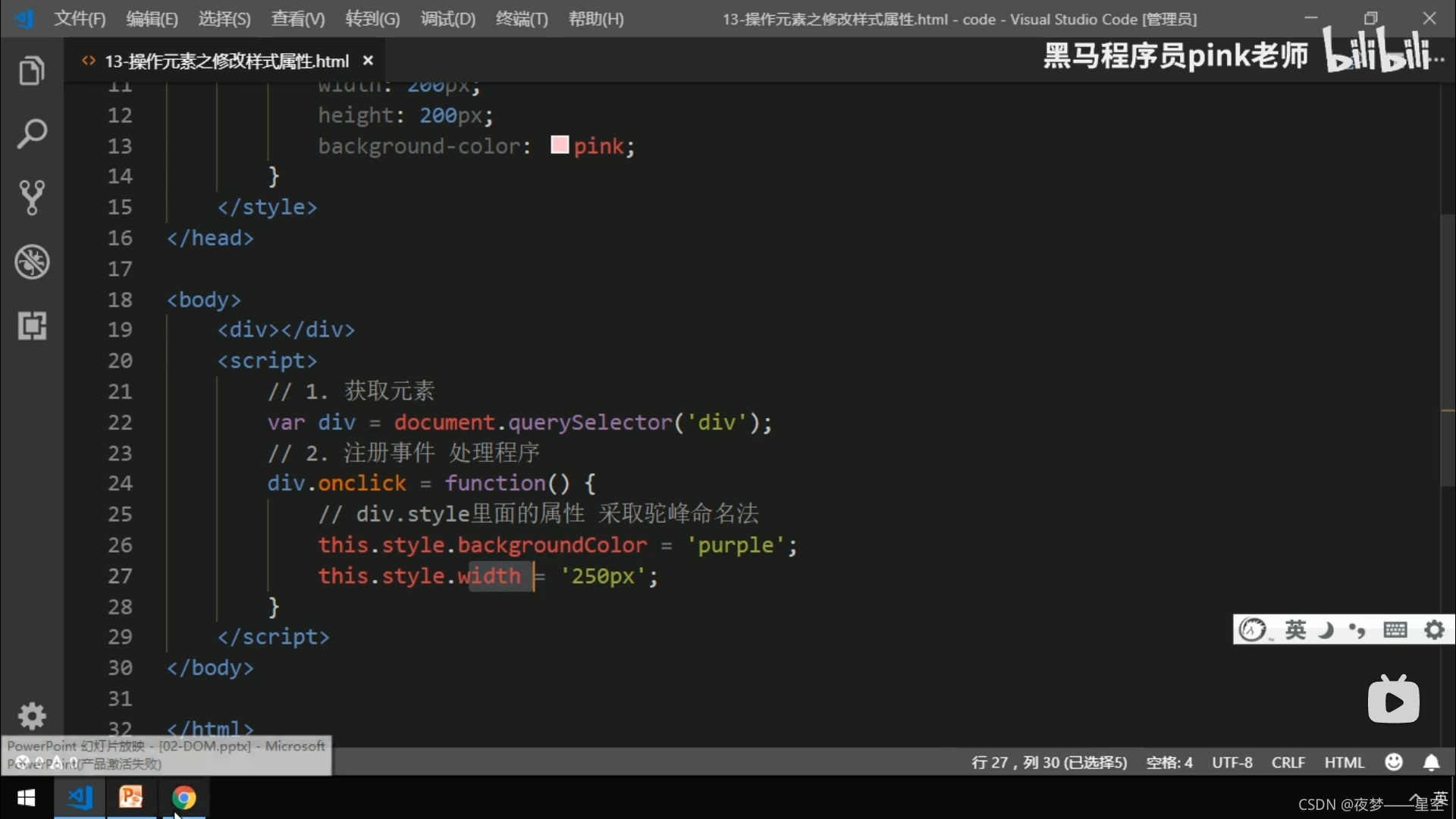1456x819 pixels.
Task: Open the Explorer files icon in activity bar
Action: [x=31, y=71]
